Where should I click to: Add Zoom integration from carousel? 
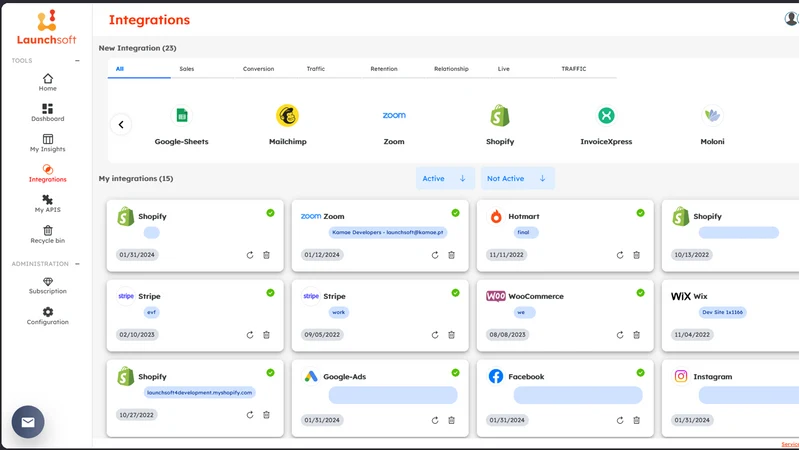[x=394, y=126]
